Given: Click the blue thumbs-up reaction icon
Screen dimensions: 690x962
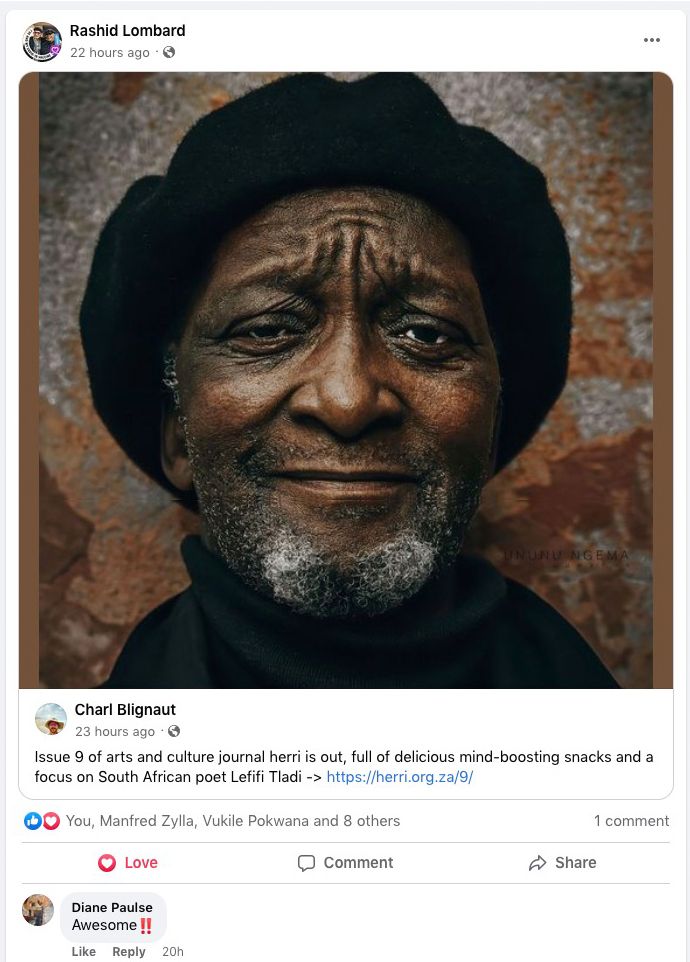Looking at the screenshot, I should [x=33, y=821].
